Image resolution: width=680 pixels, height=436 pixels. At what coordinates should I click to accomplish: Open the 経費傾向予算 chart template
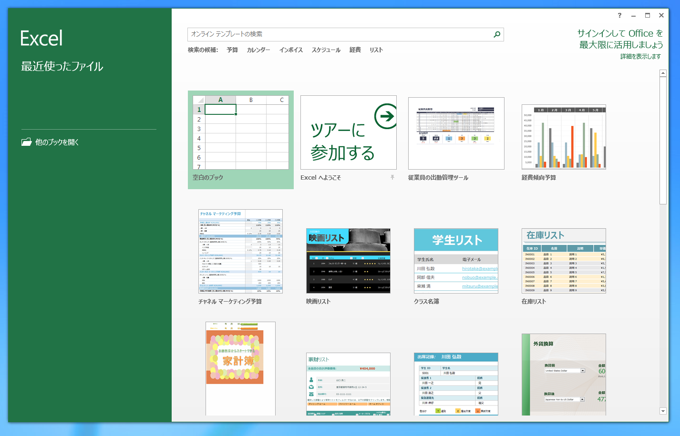(563, 137)
